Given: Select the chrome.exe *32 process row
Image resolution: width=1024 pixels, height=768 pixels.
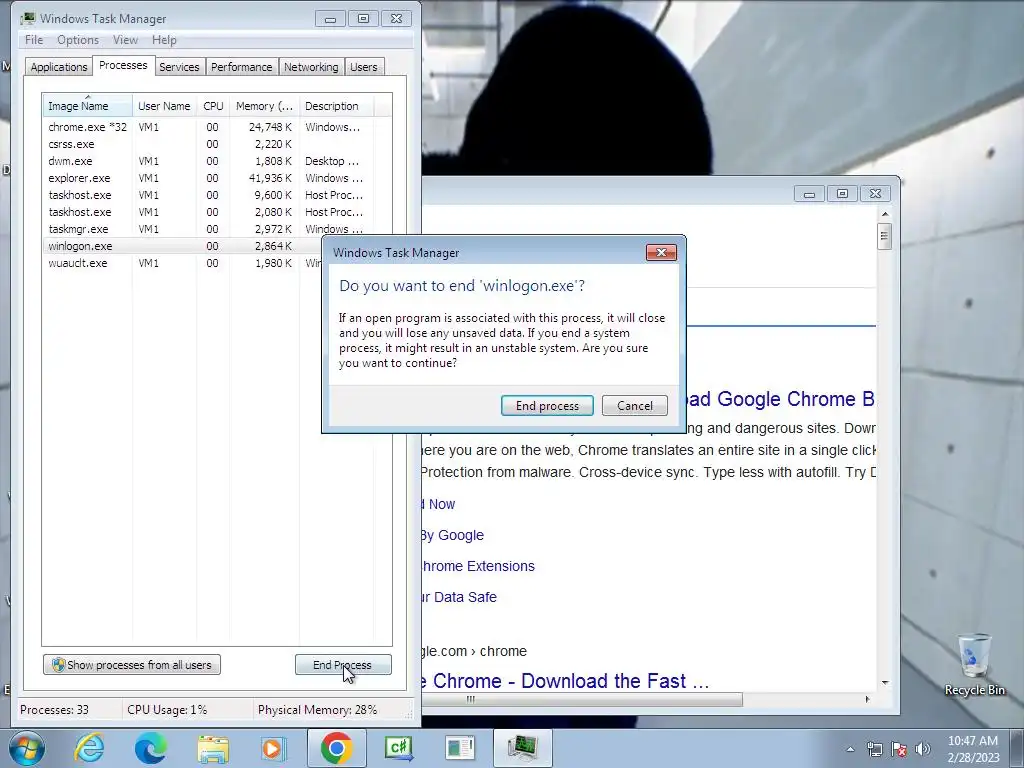Looking at the screenshot, I should point(217,127).
